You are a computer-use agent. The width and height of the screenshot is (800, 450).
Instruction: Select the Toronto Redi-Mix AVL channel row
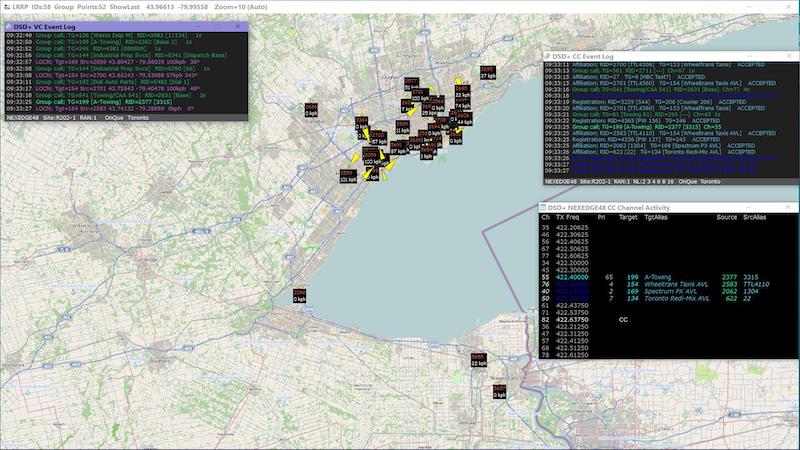660,298
